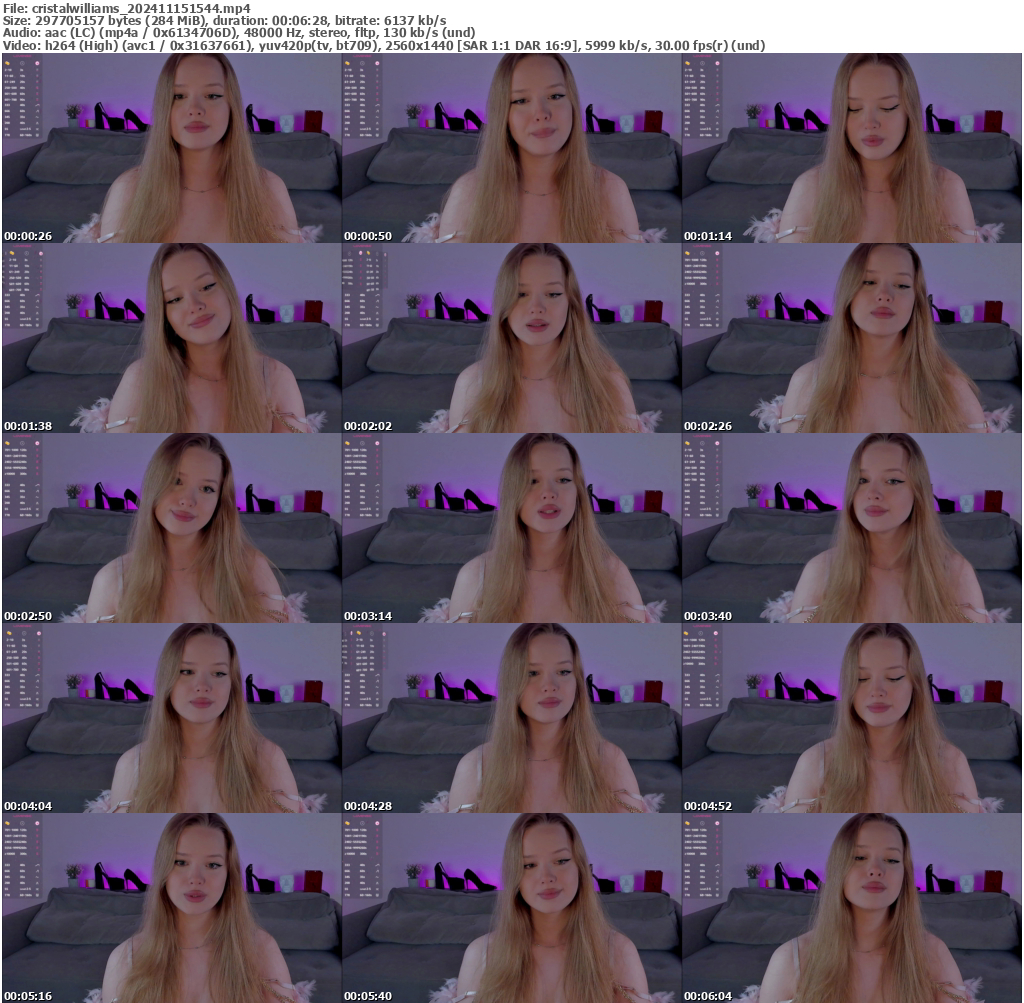Select the 20s tip-duration row in the menu
The height and width of the screenshot is (1003, 1024).
pos(23,83)
